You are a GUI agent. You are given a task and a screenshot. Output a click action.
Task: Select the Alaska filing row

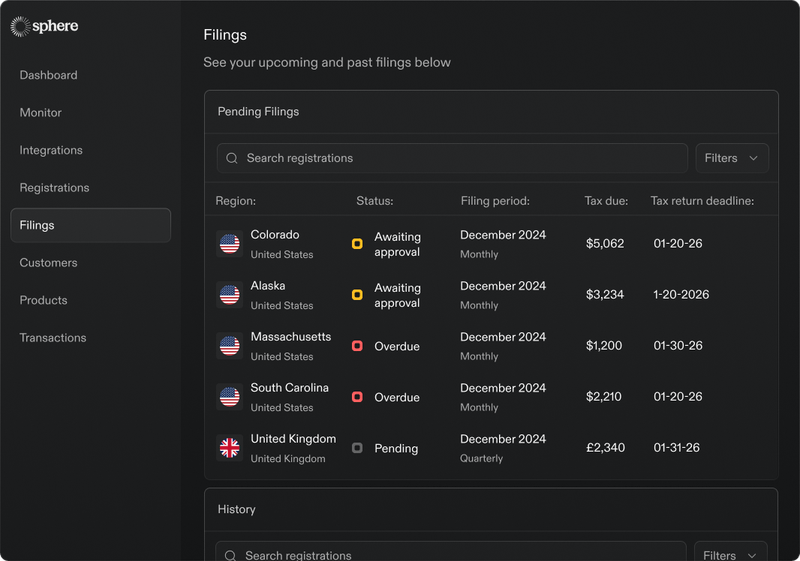pyautogui.click(x=490, y=295)
